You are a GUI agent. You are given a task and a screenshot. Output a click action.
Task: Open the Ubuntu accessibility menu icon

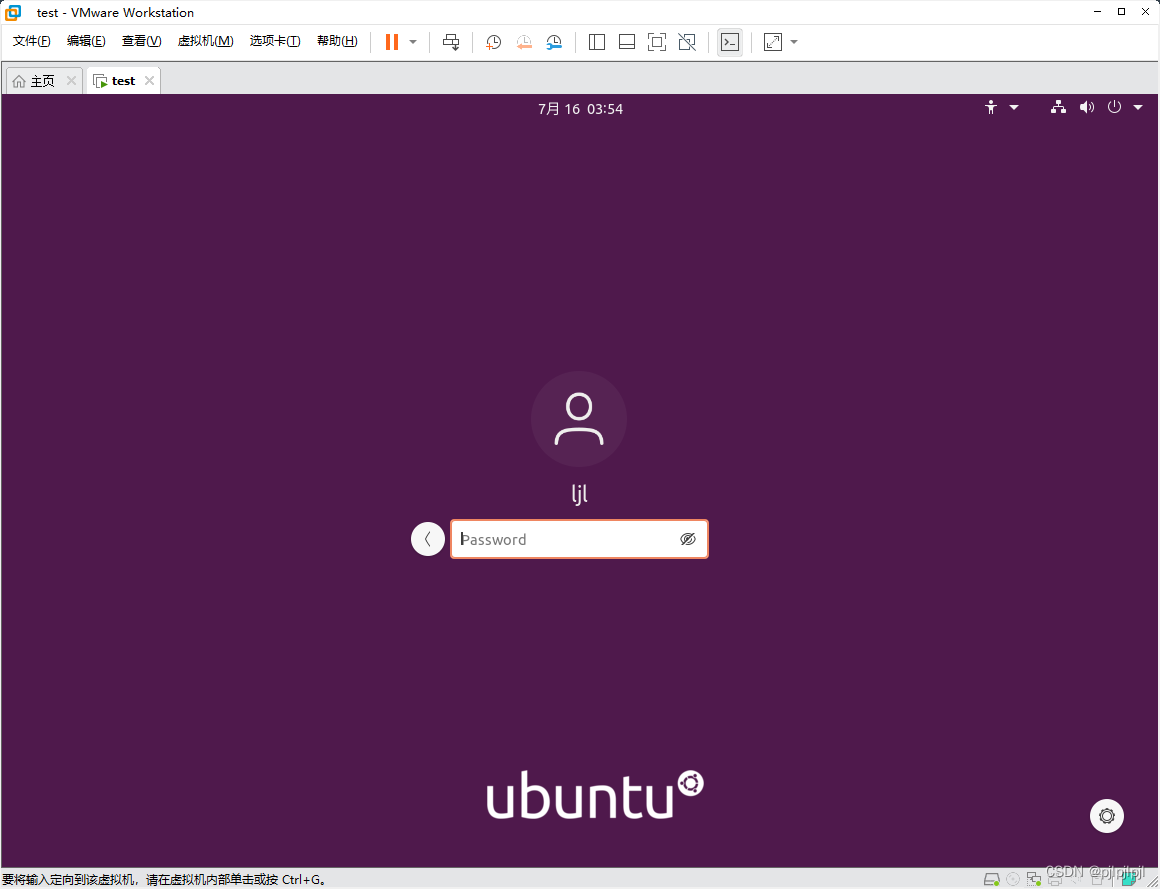tap(991, 107)
